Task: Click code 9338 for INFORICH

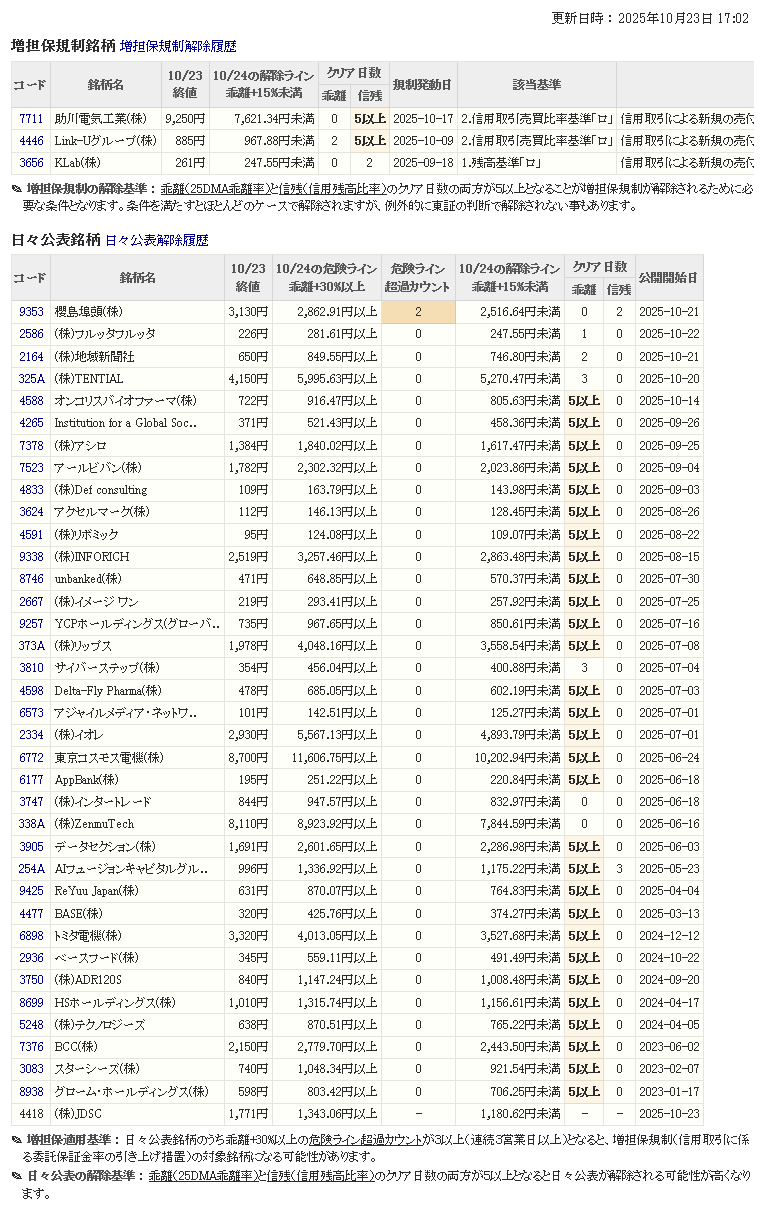Action: (x=31, y=557)
